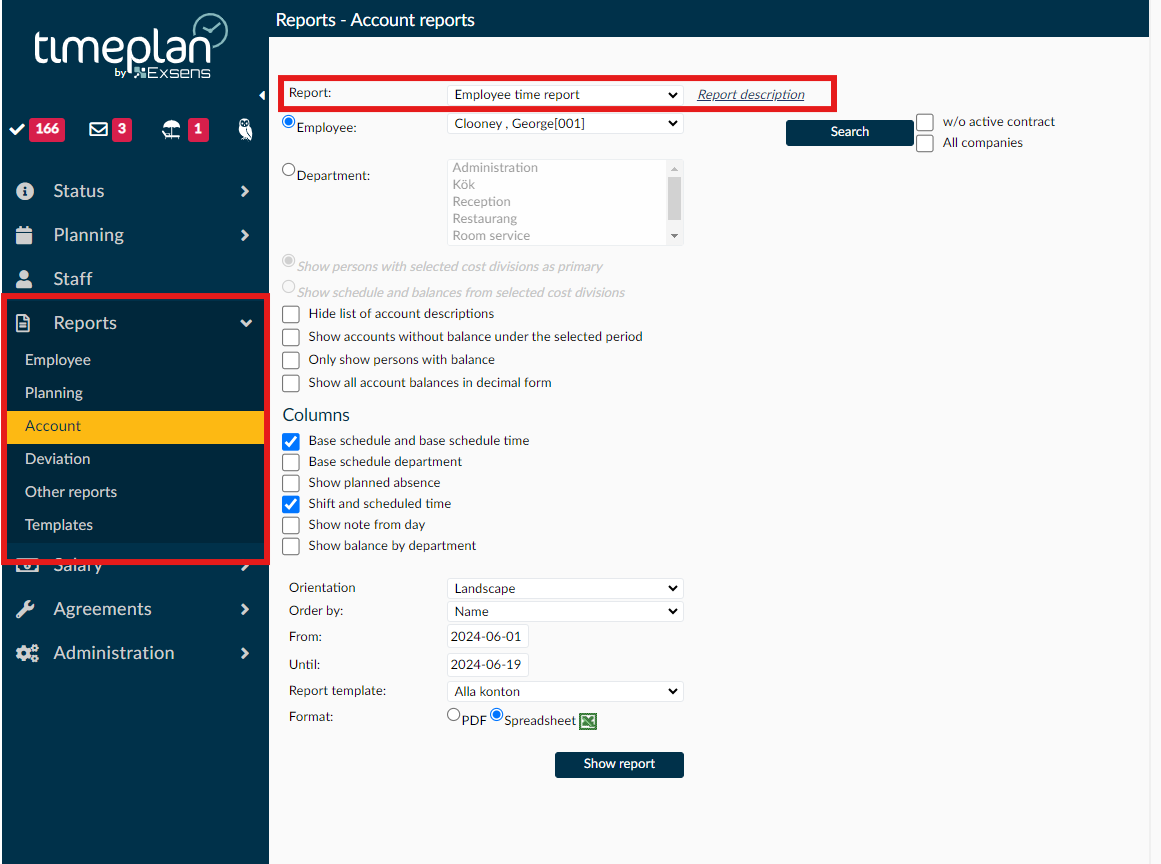1161x864 pixels.
Task: Uncheck 'Shift and scheduled time' under Columns
Action: [x=290, y=504]
